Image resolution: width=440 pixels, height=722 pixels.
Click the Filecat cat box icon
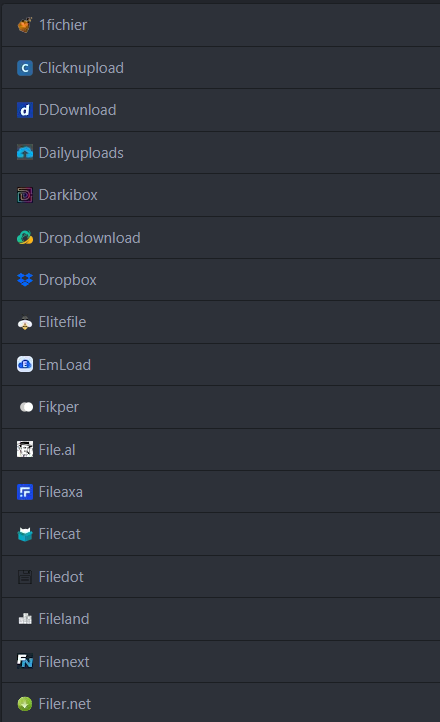[x=25, y=534]
